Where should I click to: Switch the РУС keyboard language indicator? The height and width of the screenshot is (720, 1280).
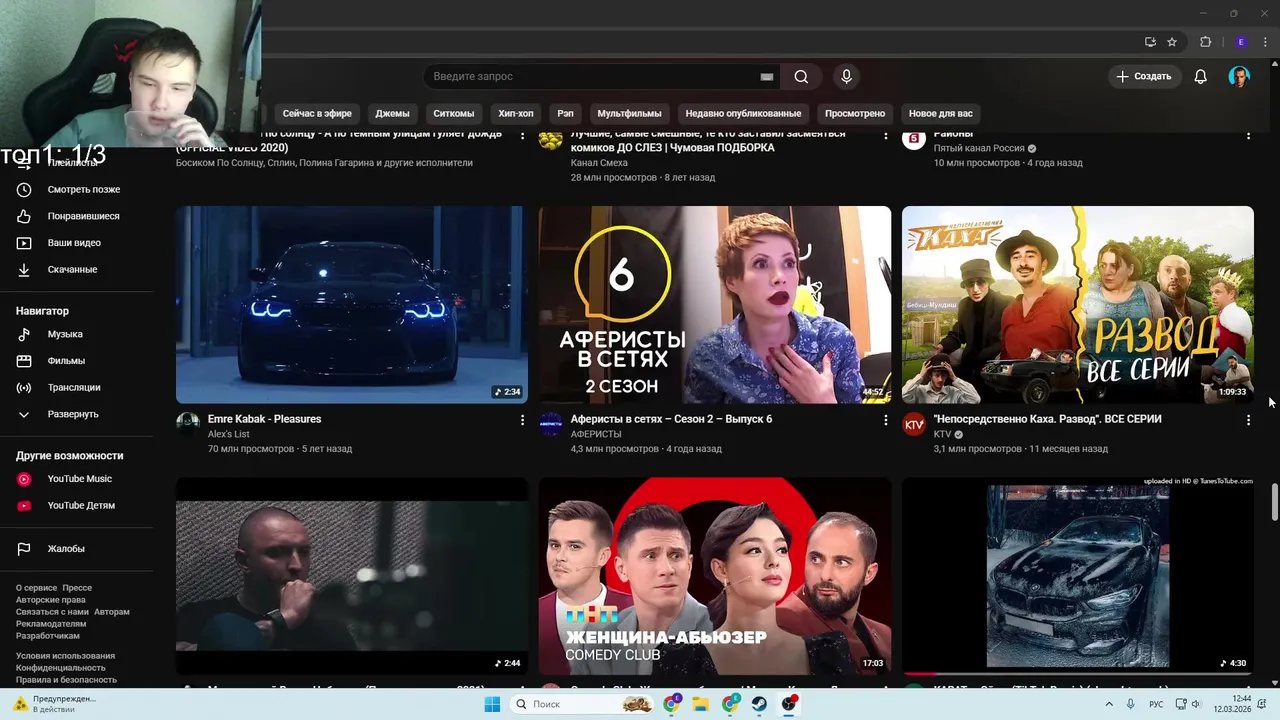(1156, 704)
